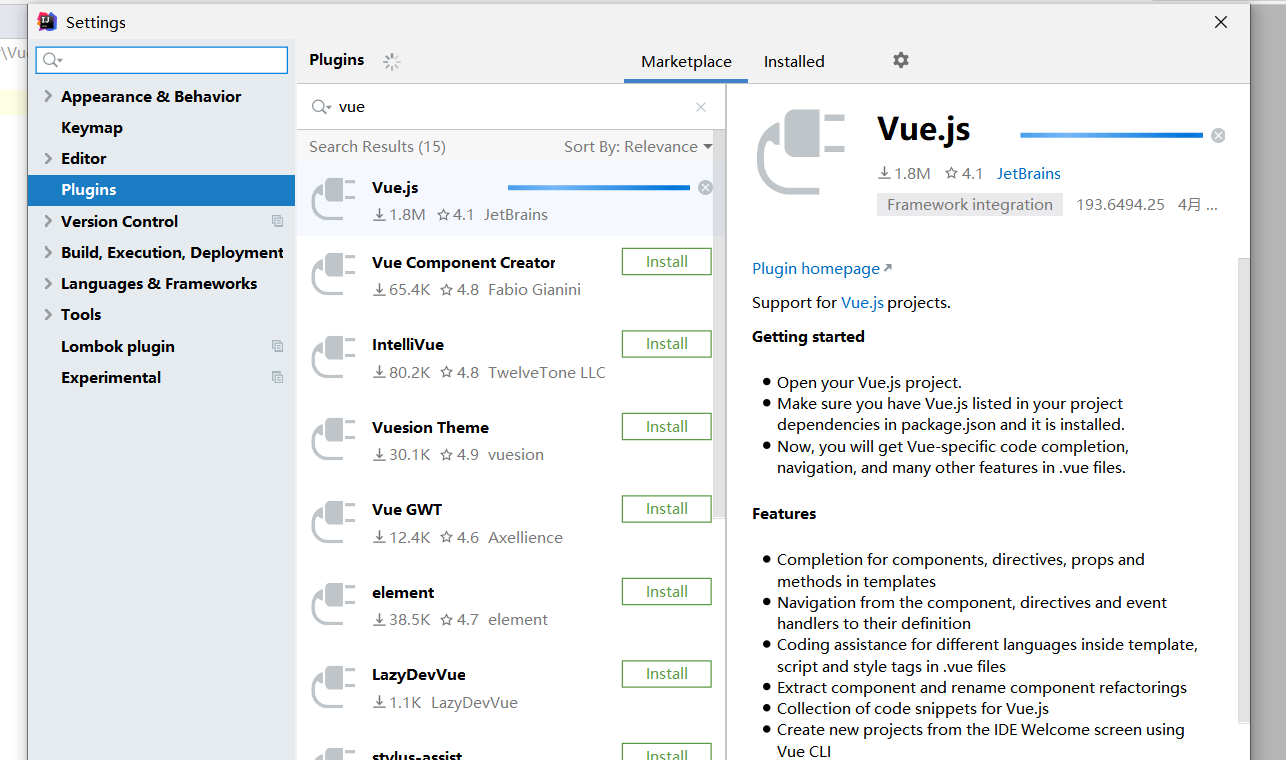Switch to the Marketplace tab
The height and width of the screenshot is (760, 1286).
[x=686, y=61]
